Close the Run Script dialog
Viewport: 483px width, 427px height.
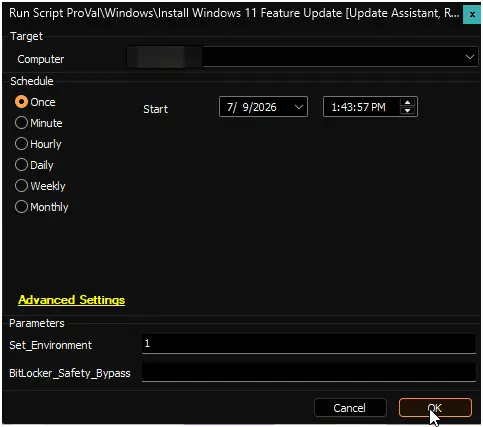point(472,15)
